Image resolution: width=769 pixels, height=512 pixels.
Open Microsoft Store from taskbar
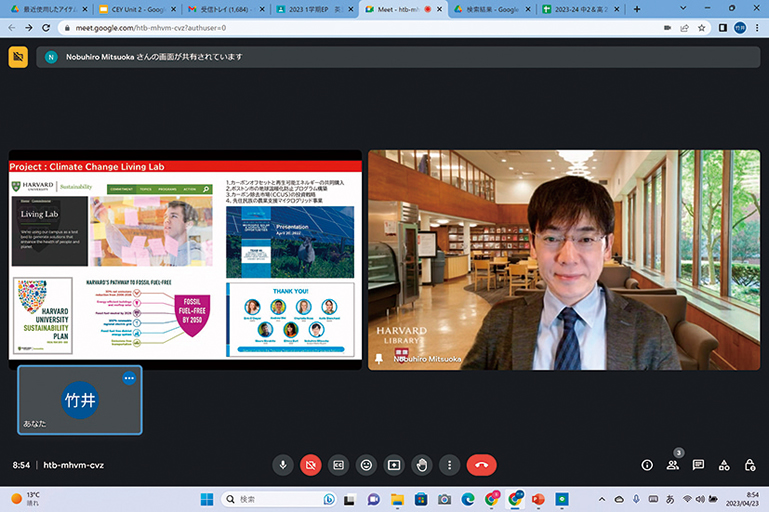421,500
